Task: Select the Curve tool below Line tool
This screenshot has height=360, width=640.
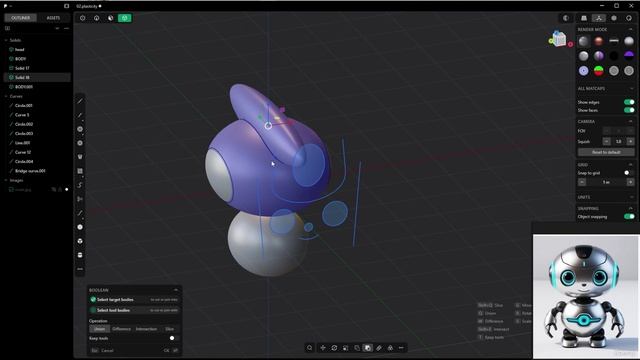Action: (80, 115)
